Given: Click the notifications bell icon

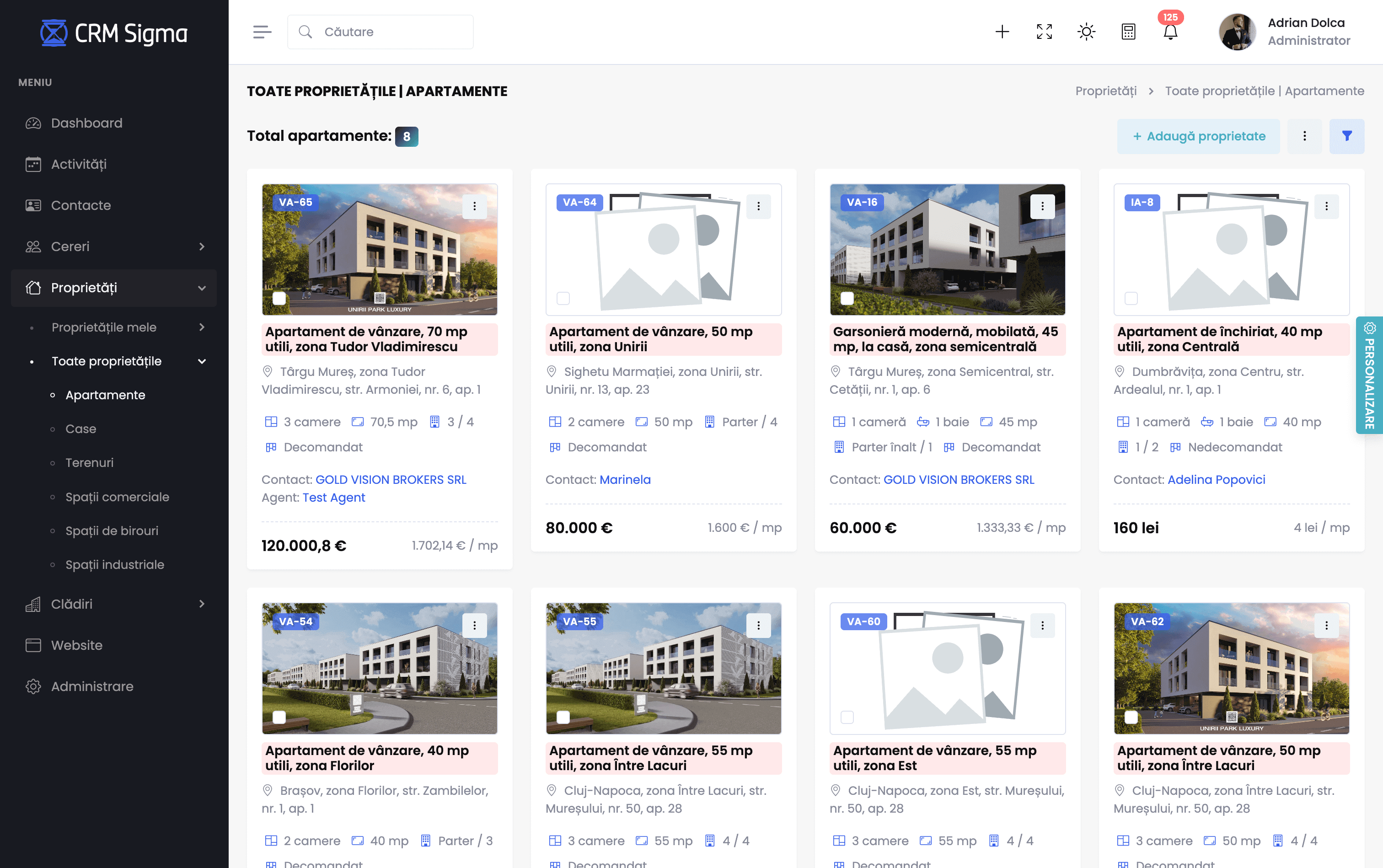Looking at the screenshot, I should pos(1170,32).
